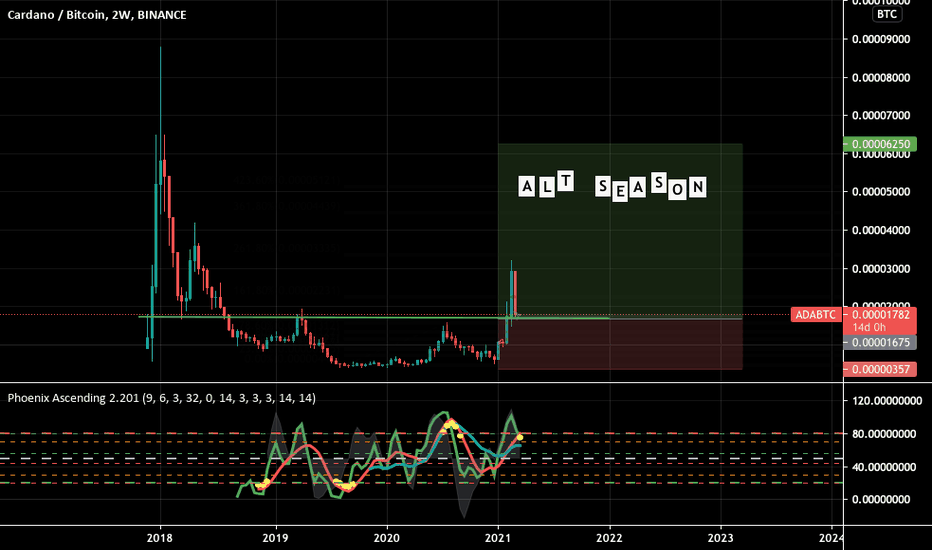Click the 0.00007000 price axis label
932x550 pixels.
(x=881, y=115)
